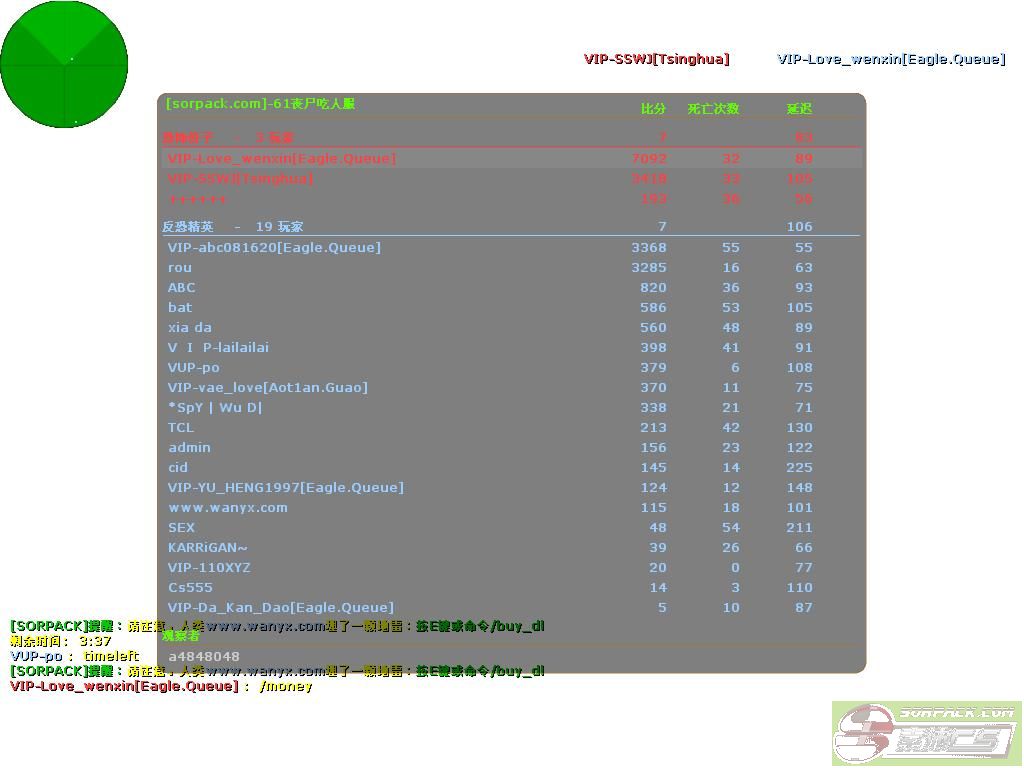
Task: Click VIP-SSWJ[Tsinghua] name at the top
Action: click(x=656, y=59)
